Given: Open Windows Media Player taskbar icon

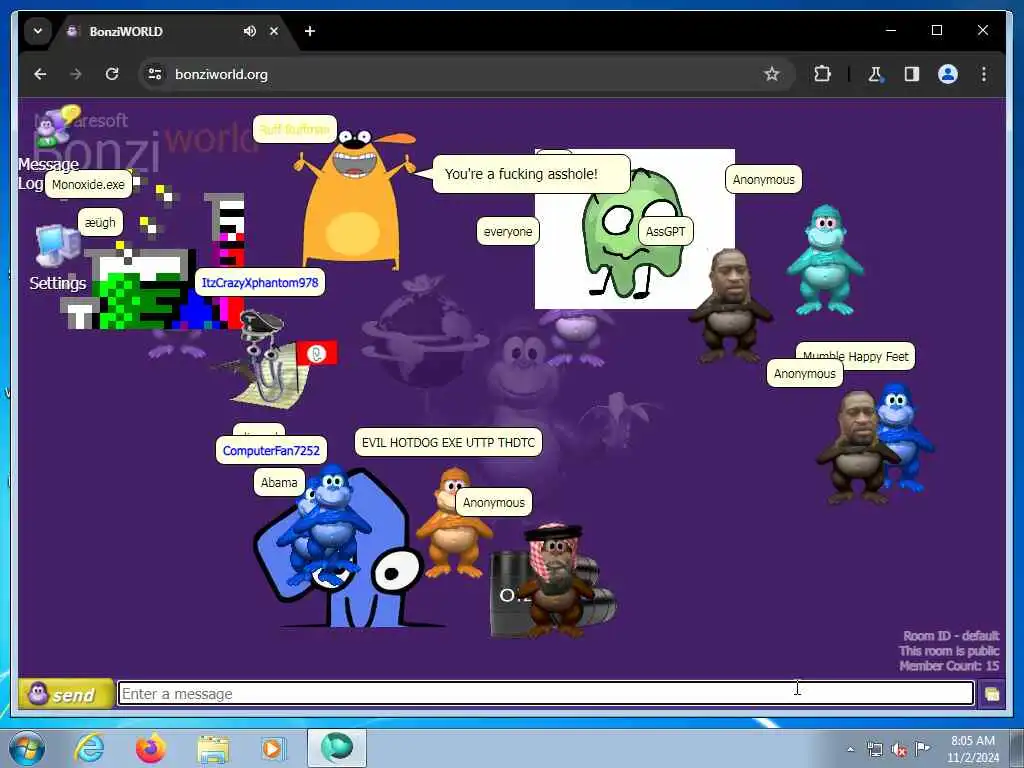Looking at the screenshot, I should pos(273,749).
